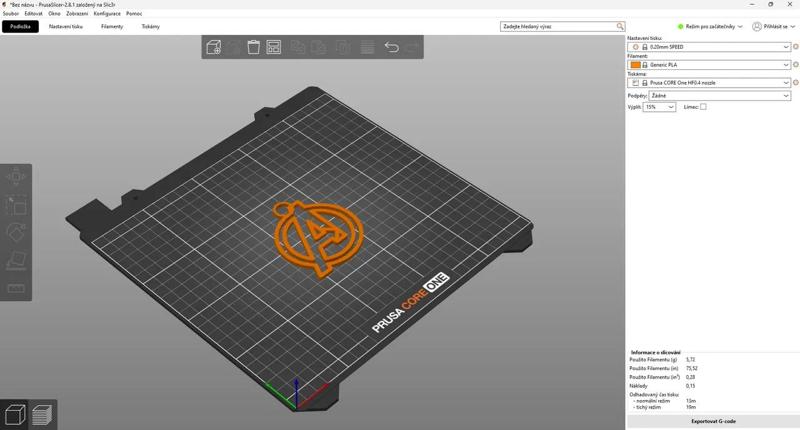Select the Place on face tool
The width and height of the screenshot is (800, 430).
pyautogui.click(x=16, y=260)
